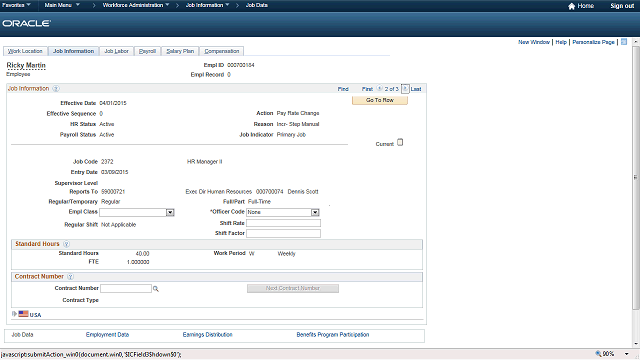640x360 pixels.
Task: Show previous row arrow icon
Action: [x=379, y=89]
